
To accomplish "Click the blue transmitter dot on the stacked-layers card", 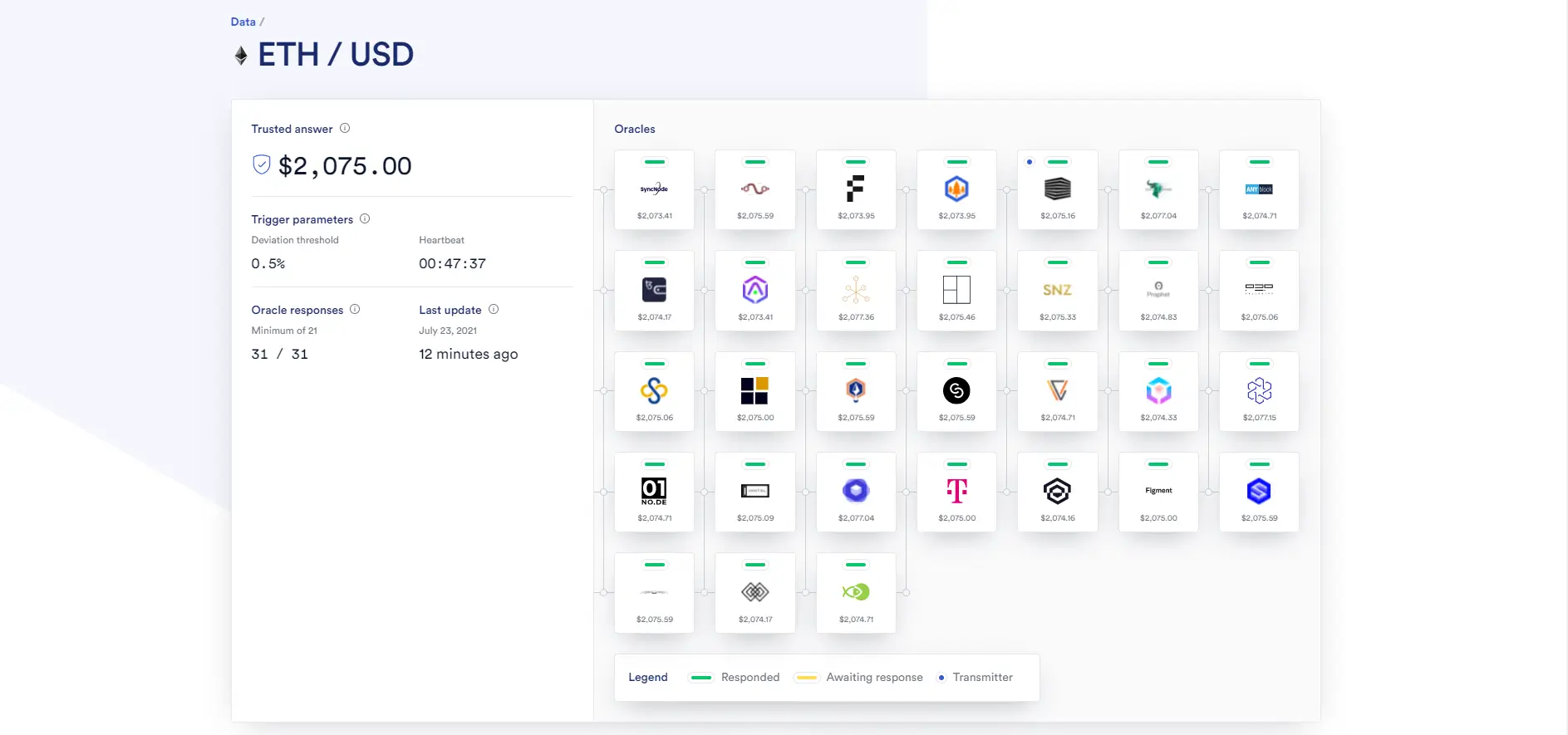I will point(1030,162).
